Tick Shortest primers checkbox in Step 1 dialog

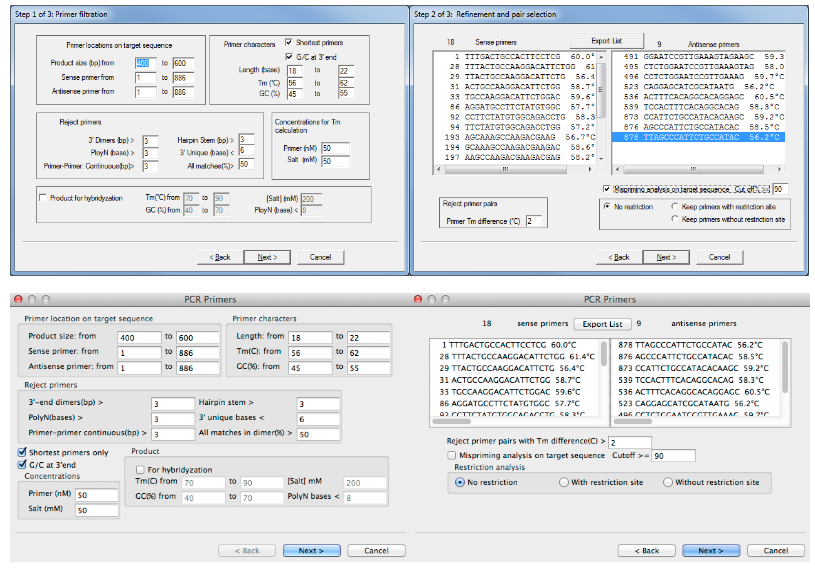click(x=288, y=42)
